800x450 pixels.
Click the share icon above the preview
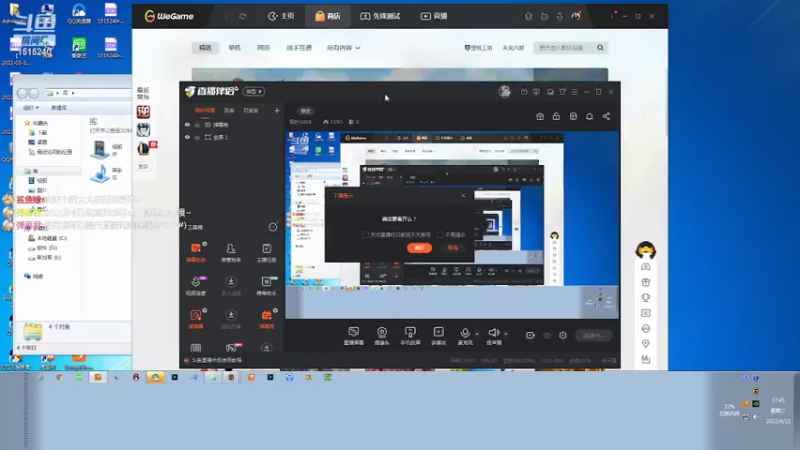606,116
